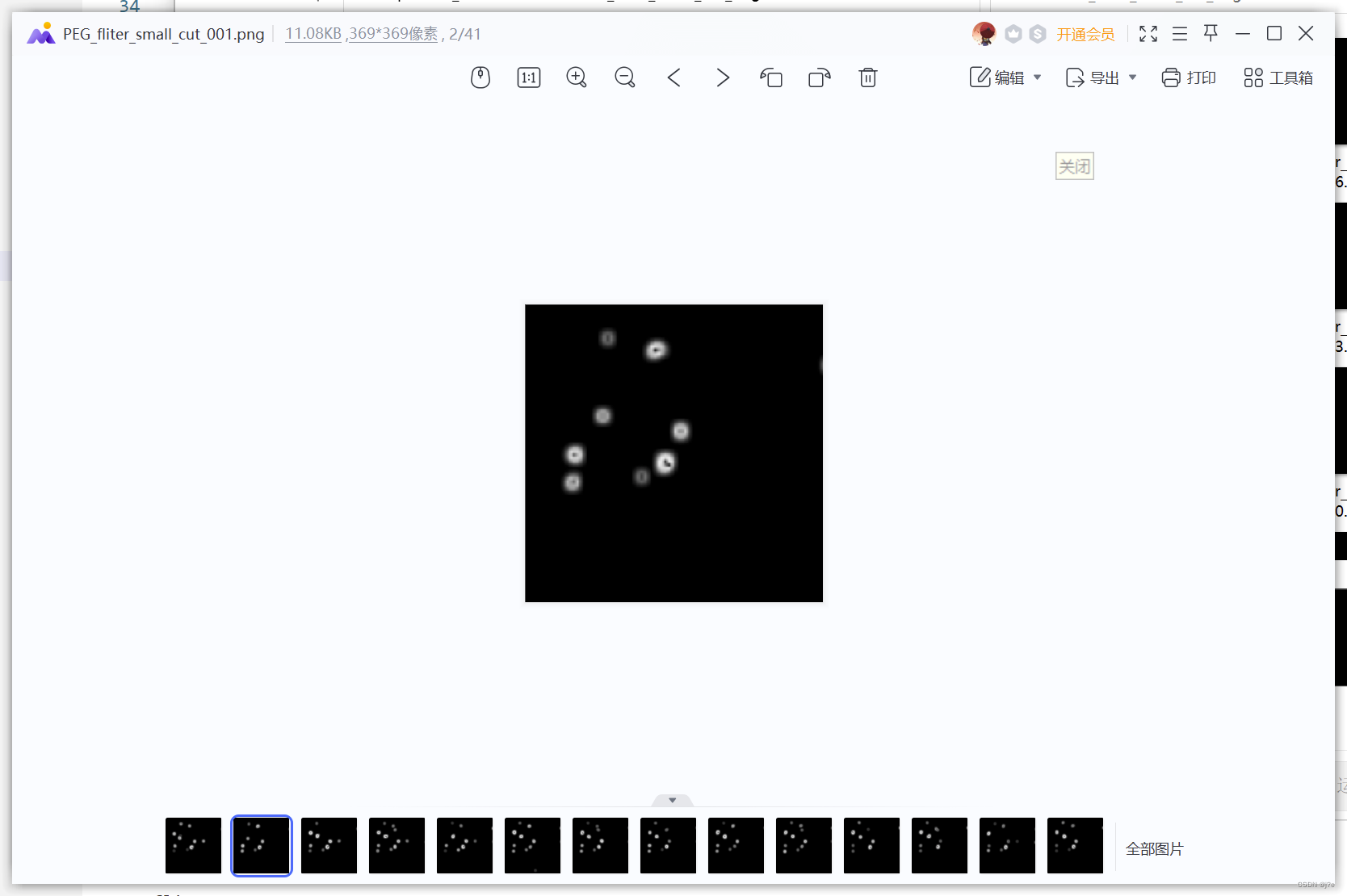Open the 工具箱 toolbox
Screen dimensions: 1347x896
[x=1278, y=77]
